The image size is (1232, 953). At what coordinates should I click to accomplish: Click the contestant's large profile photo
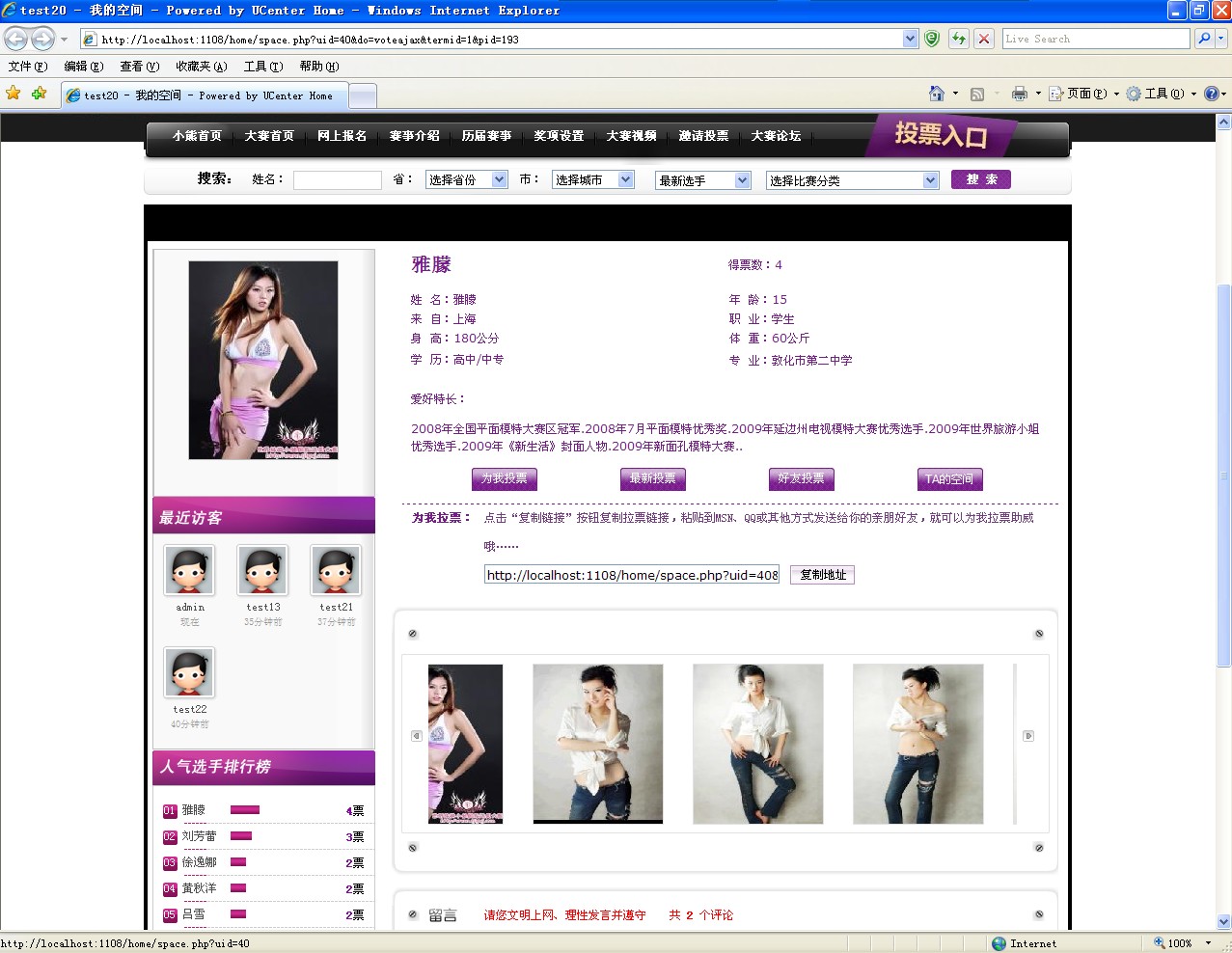[x=263, y=360]
